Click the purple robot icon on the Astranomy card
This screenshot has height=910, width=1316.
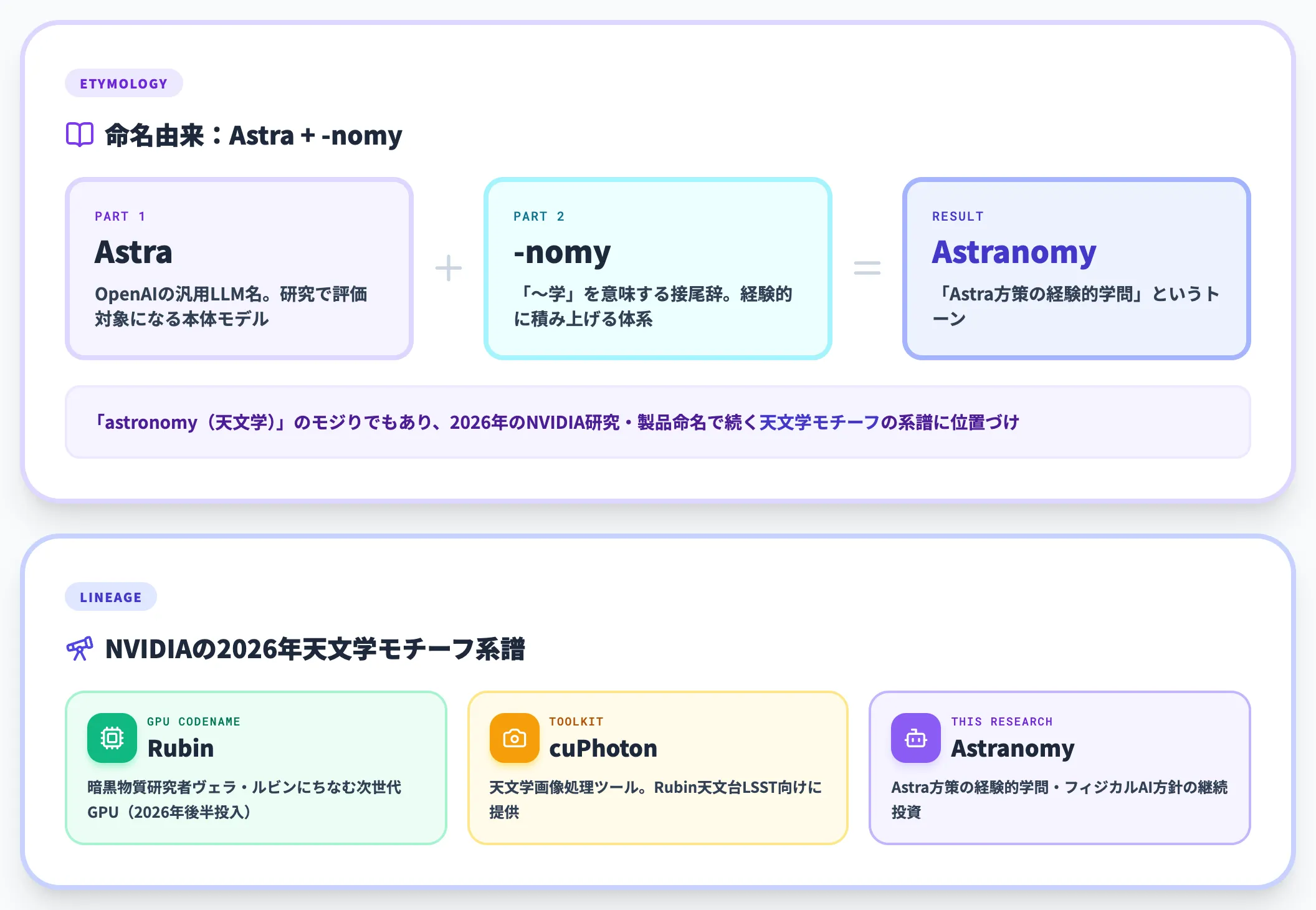pyautogui.click(x=916, y=738)
